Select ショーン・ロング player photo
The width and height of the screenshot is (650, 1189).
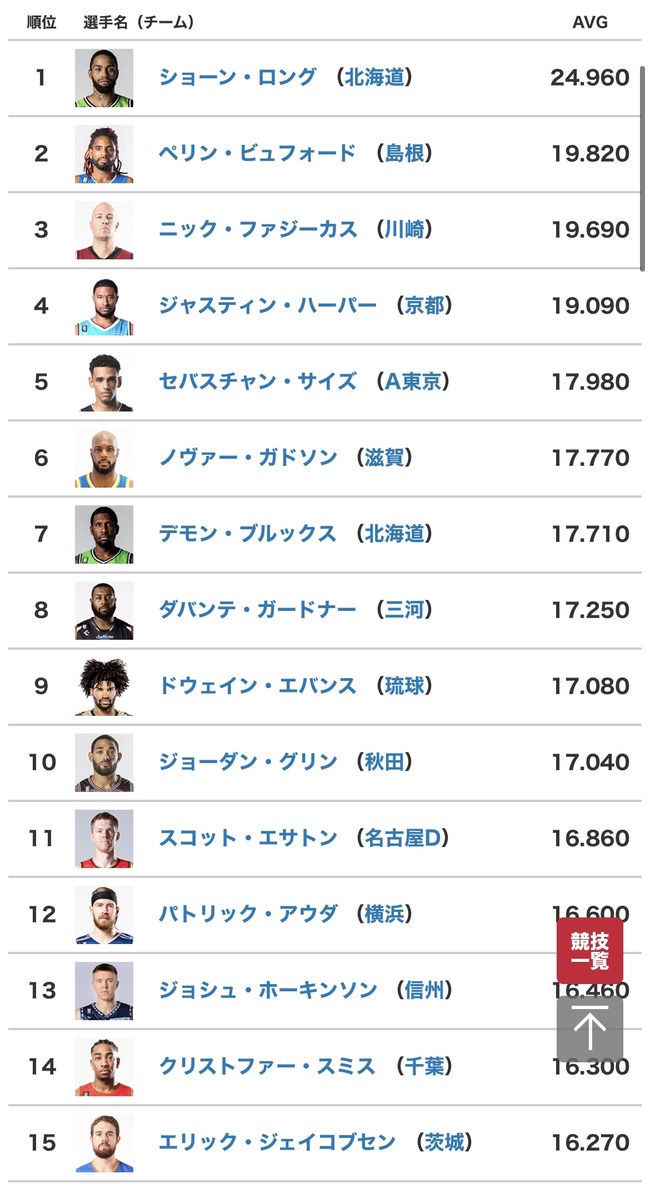tap(104, 77)
